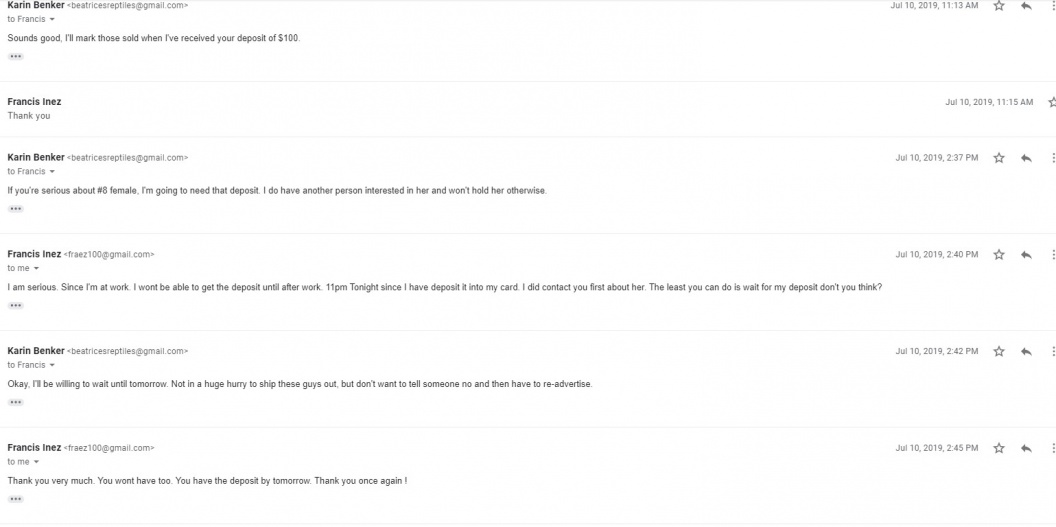Reply to the 11:13 AM Karin Benker email
This screenshot has width=1056, height=527.
(x=1026, y=6)
